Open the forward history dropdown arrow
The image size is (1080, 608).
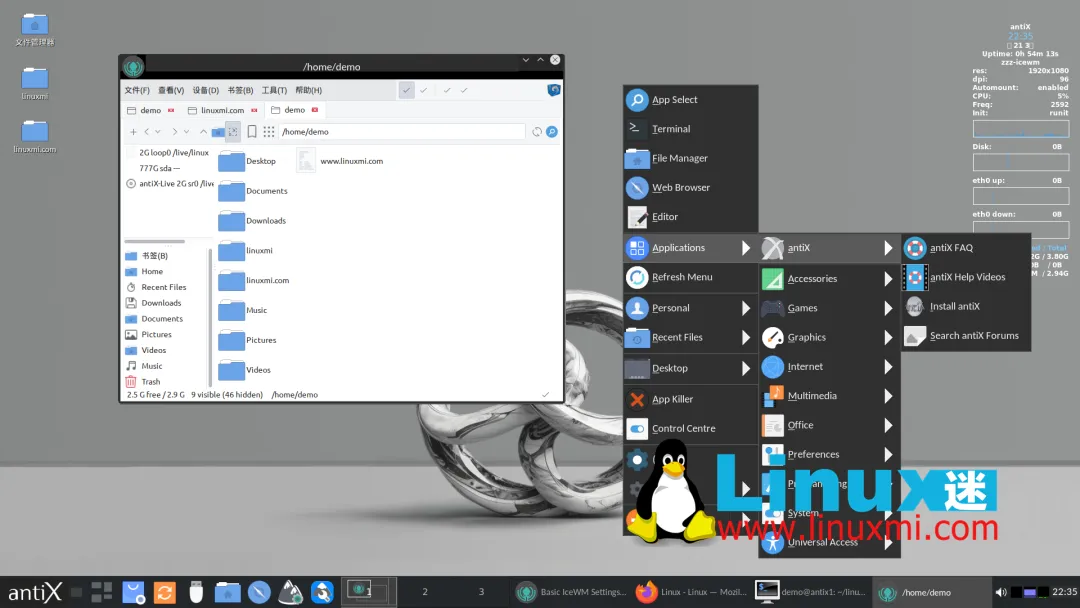[x=186, y=132]
